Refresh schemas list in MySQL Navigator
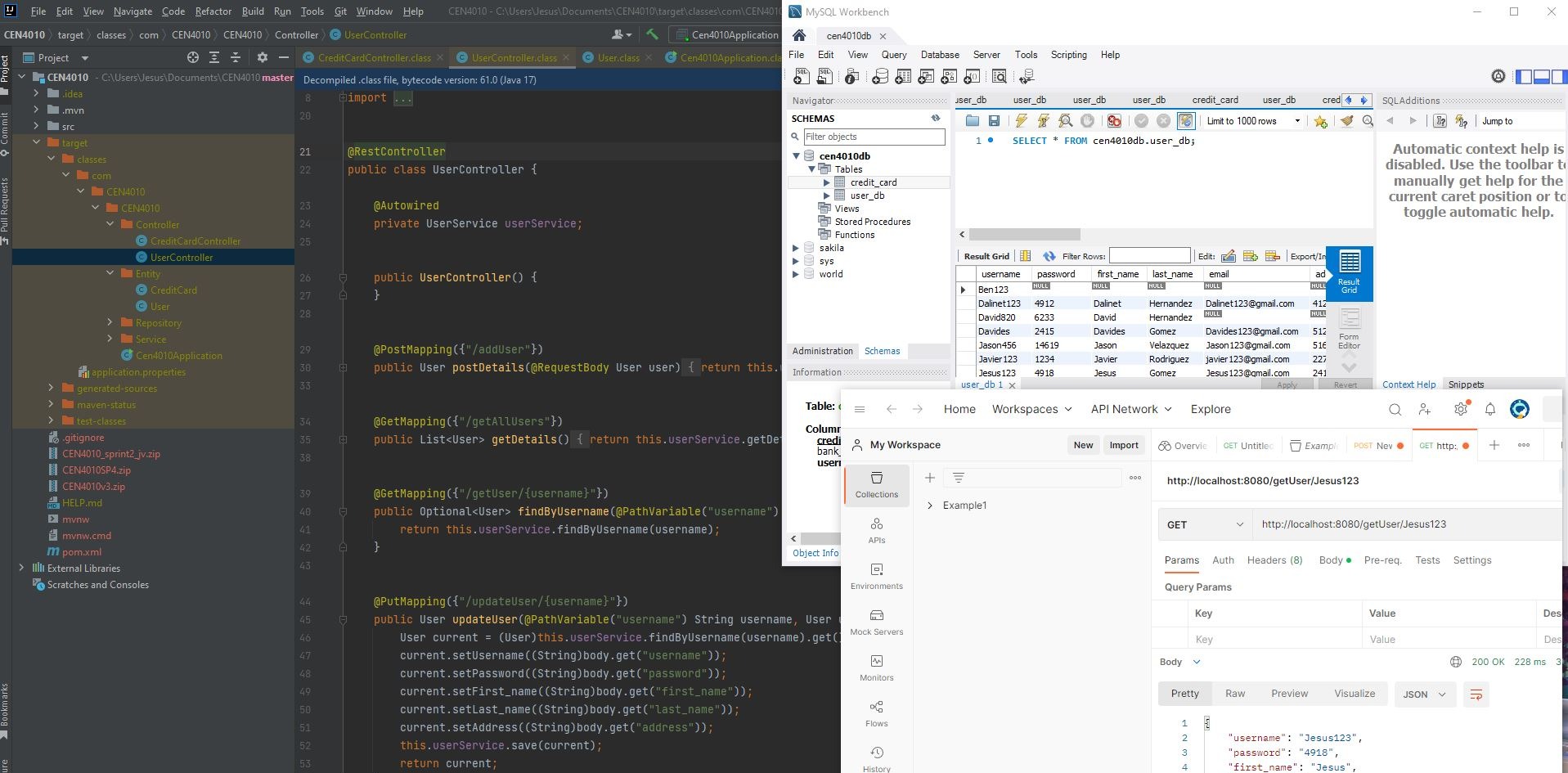The height and width of the screenshot is (773, 1568). click(936, 119)
